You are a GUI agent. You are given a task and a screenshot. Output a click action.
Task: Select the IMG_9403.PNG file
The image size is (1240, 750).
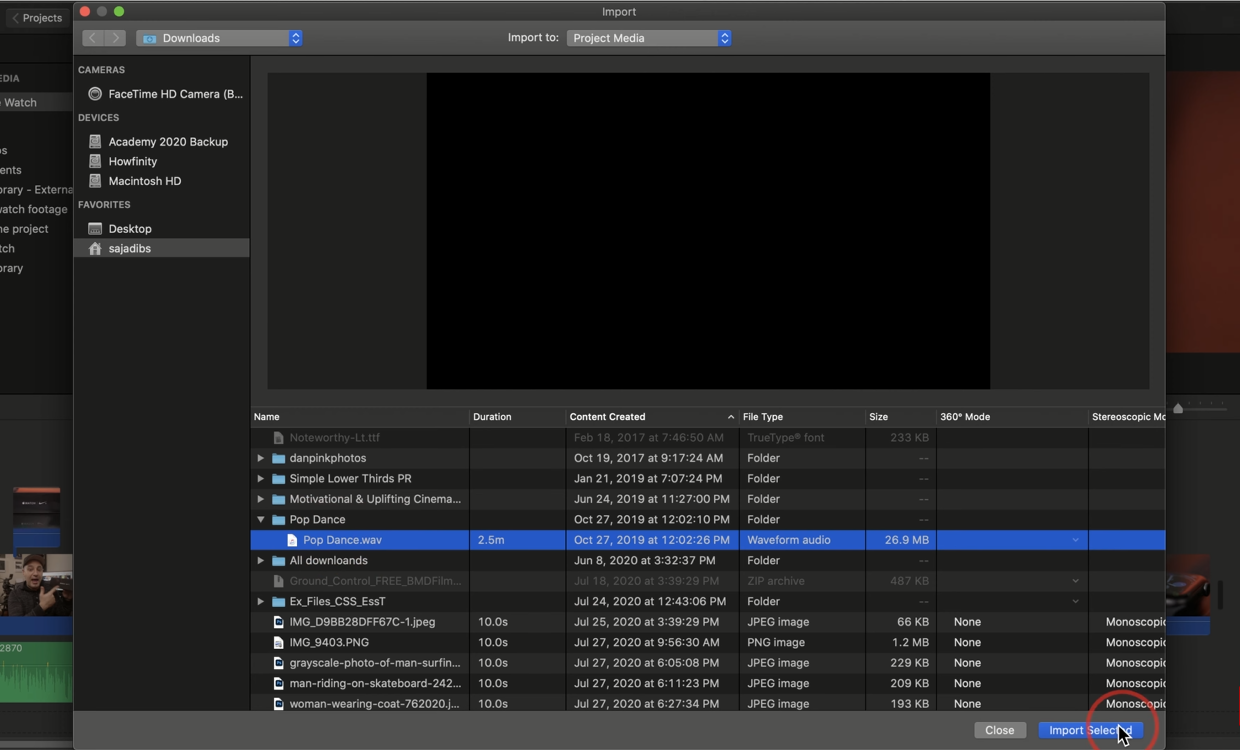click(x=328, y=643)
